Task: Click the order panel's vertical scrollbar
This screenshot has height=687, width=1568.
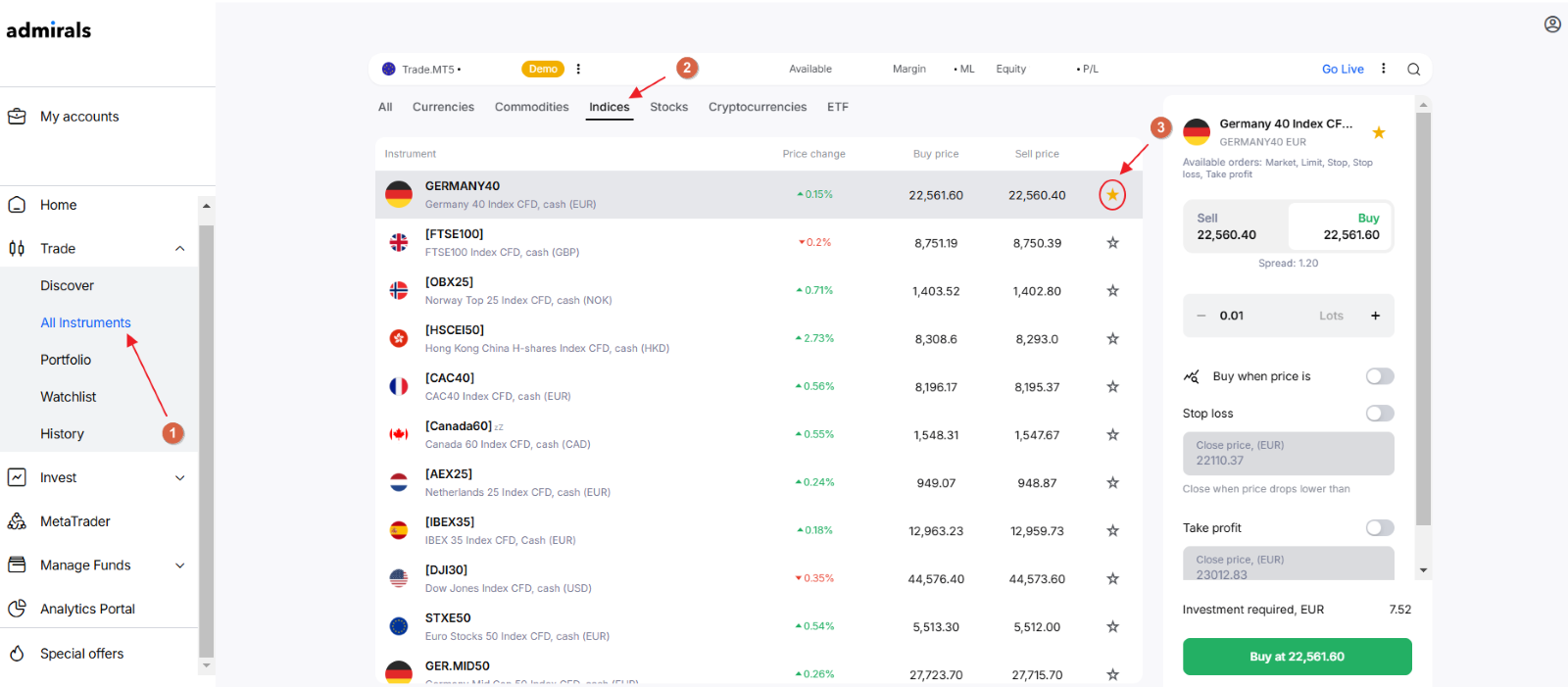Action: tap(1423, 319)
